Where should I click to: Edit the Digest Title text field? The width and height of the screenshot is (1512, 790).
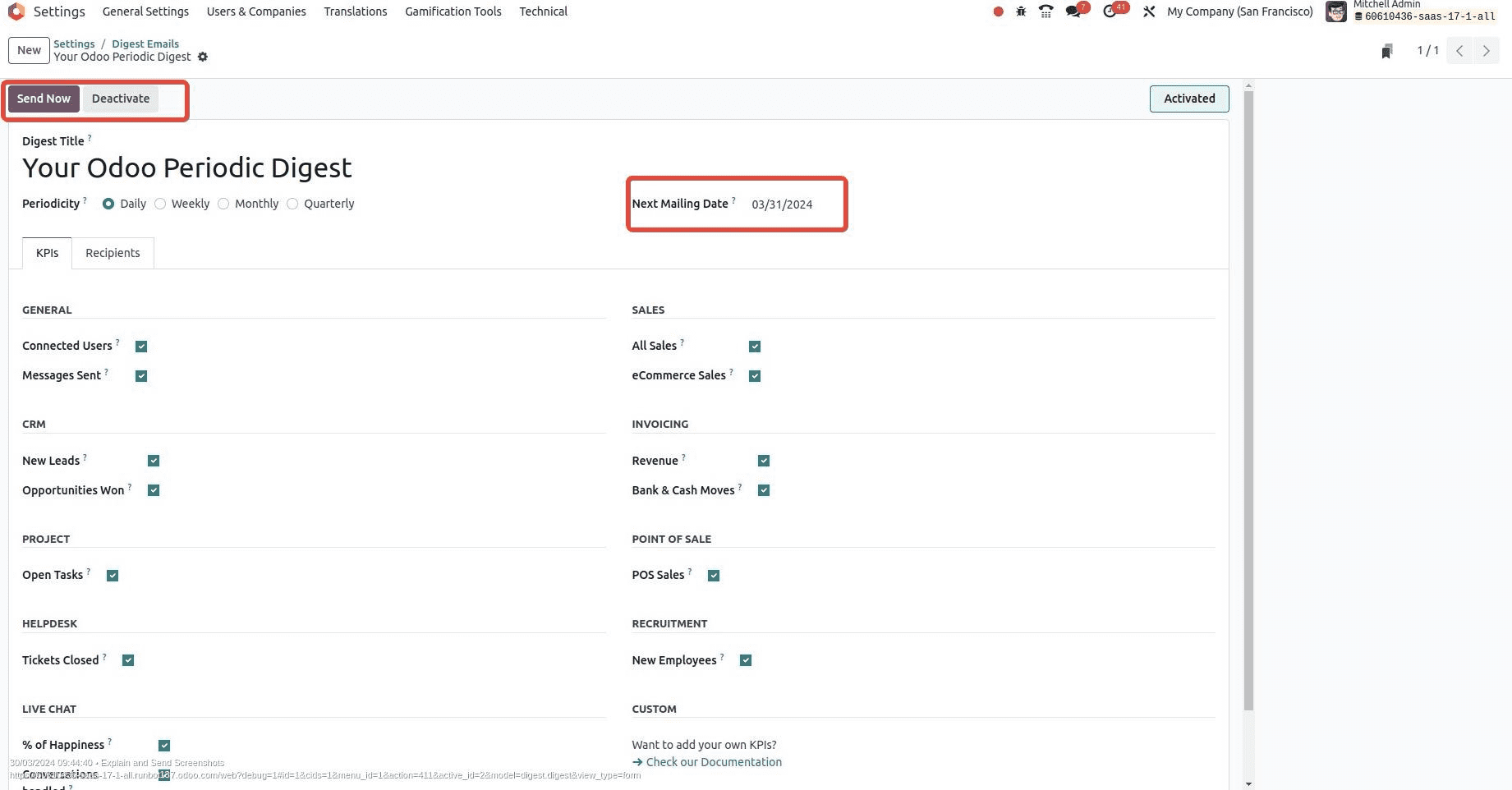187,168
